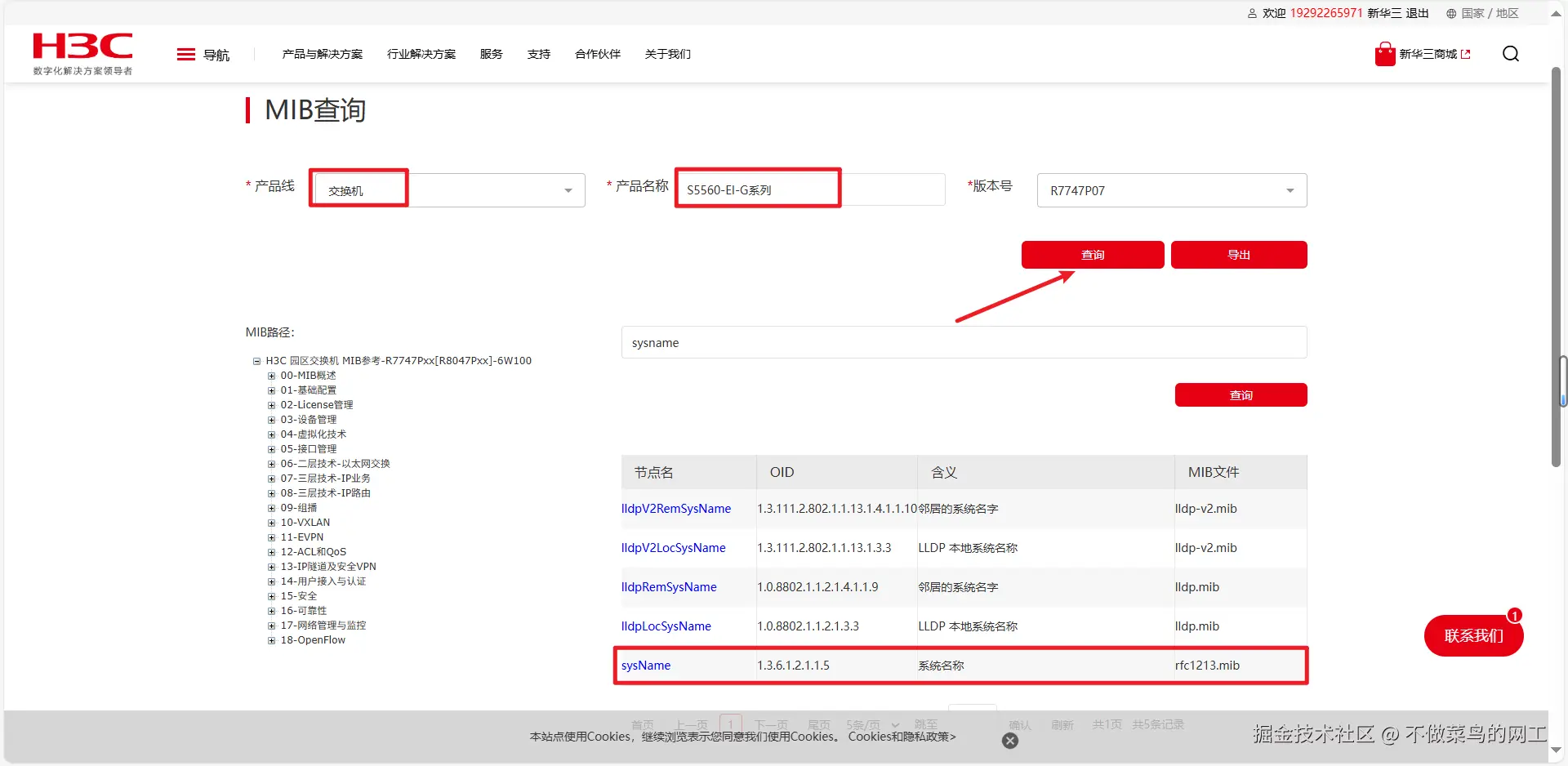1568x766 pixels.
Task: Click the sysname search input field
Action: pyautogui.click(x=964, y=343)
